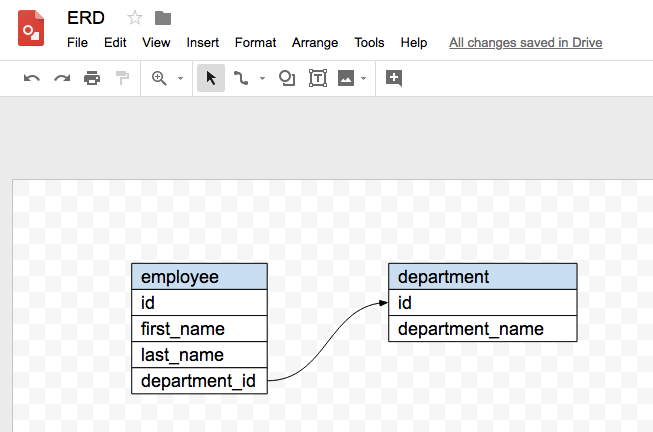Click 'All changes saved in Drive' link
The image size is (653, 432).
[525, 43]
